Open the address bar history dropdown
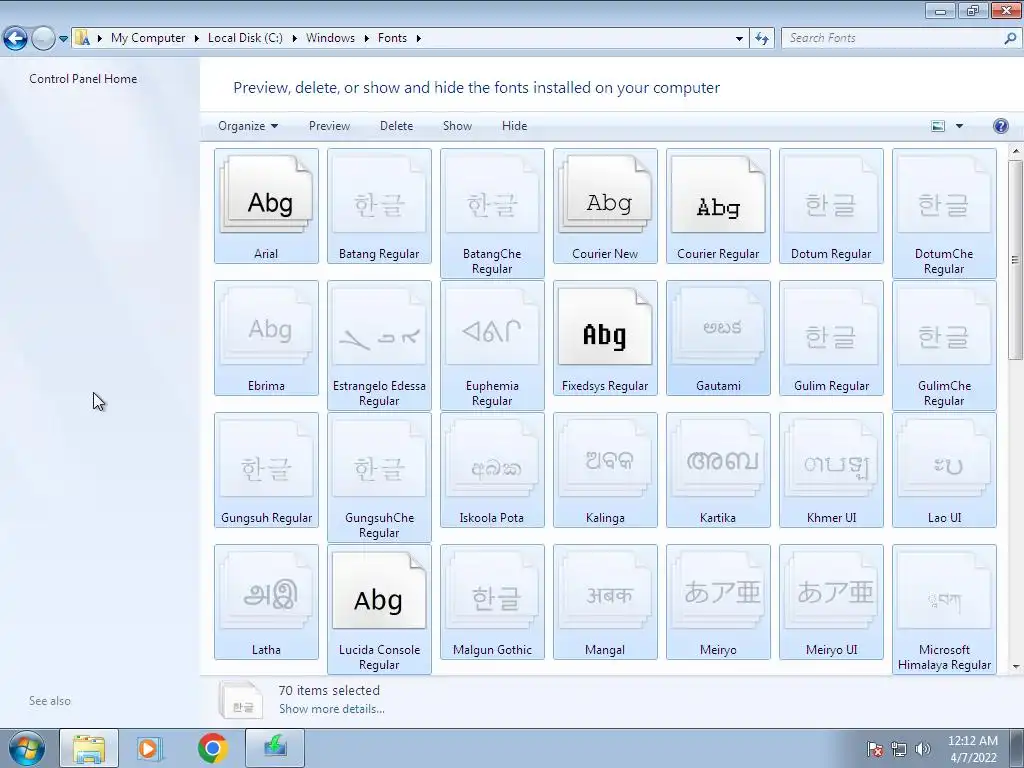 click(x=739, y=39)
